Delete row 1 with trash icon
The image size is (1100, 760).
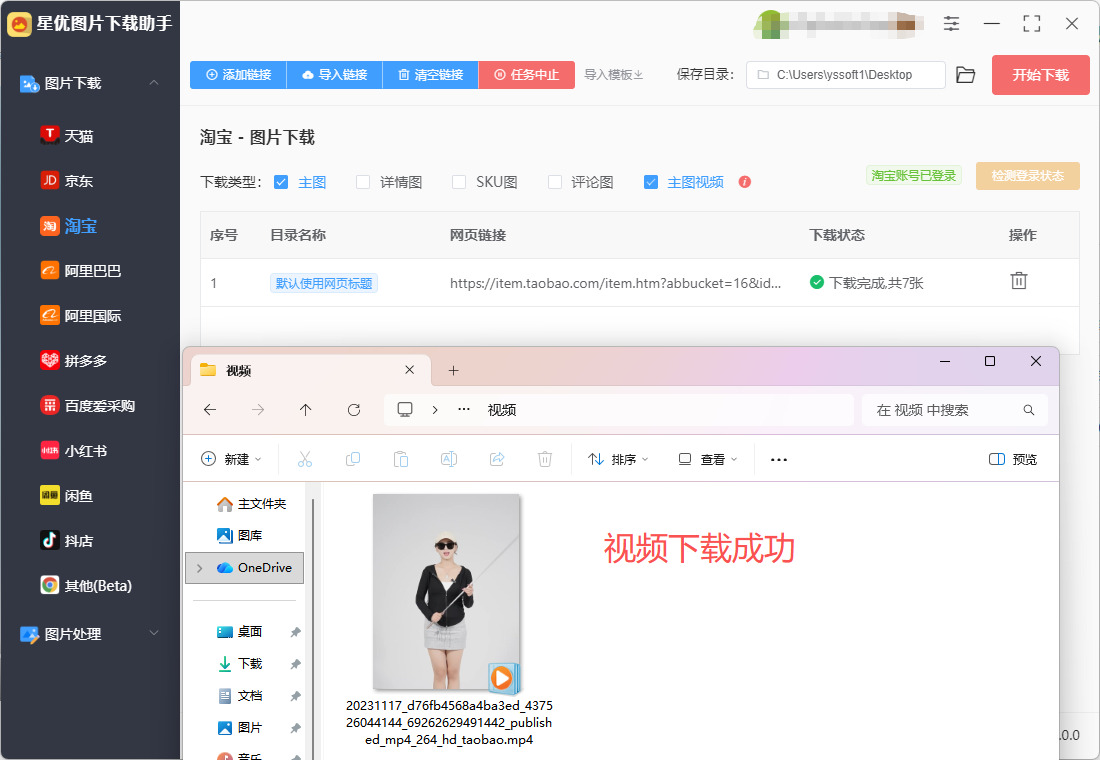(1019, 281)
